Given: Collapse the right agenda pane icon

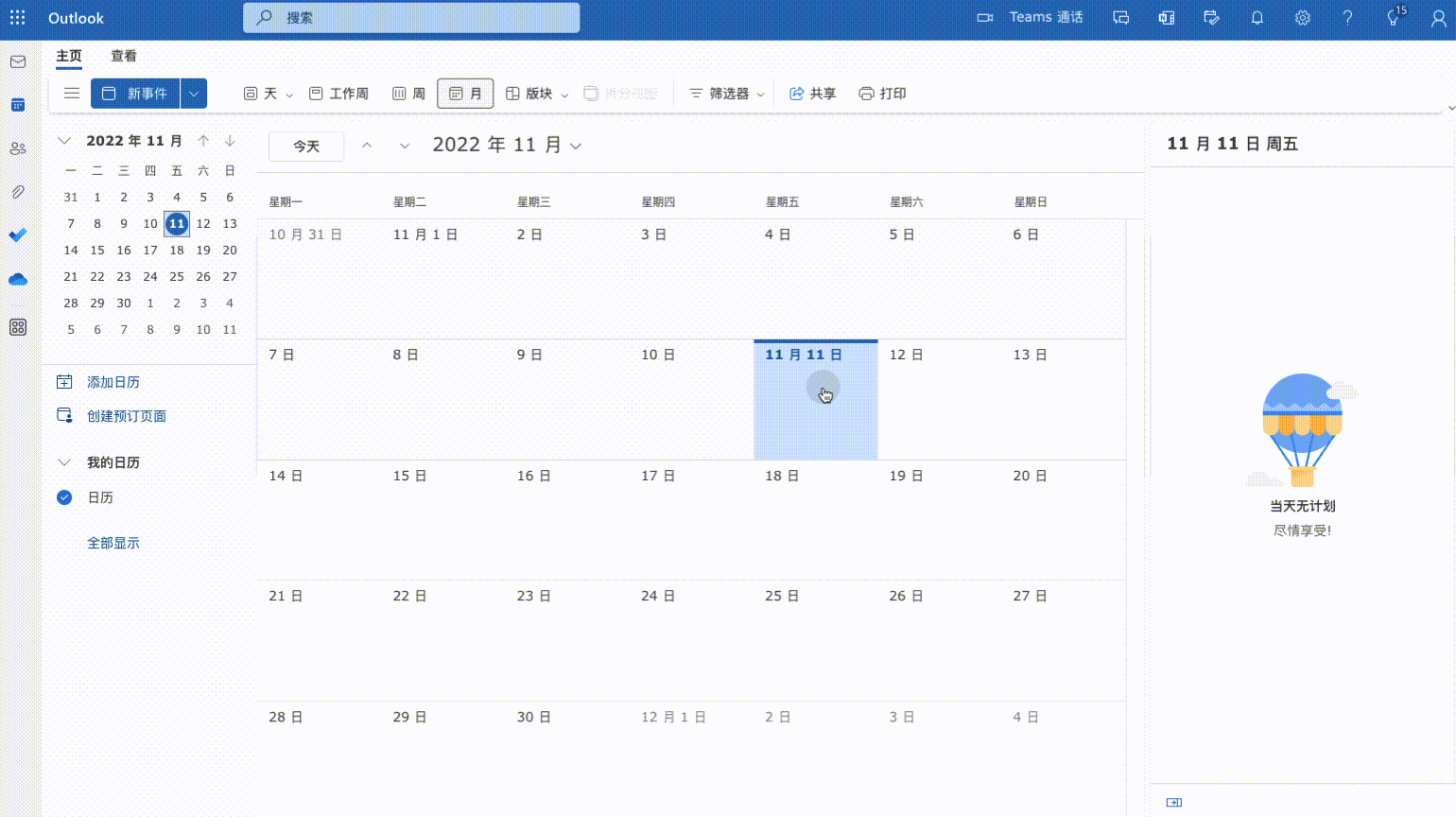Looking at the screenshot, I should [1174, 803].
